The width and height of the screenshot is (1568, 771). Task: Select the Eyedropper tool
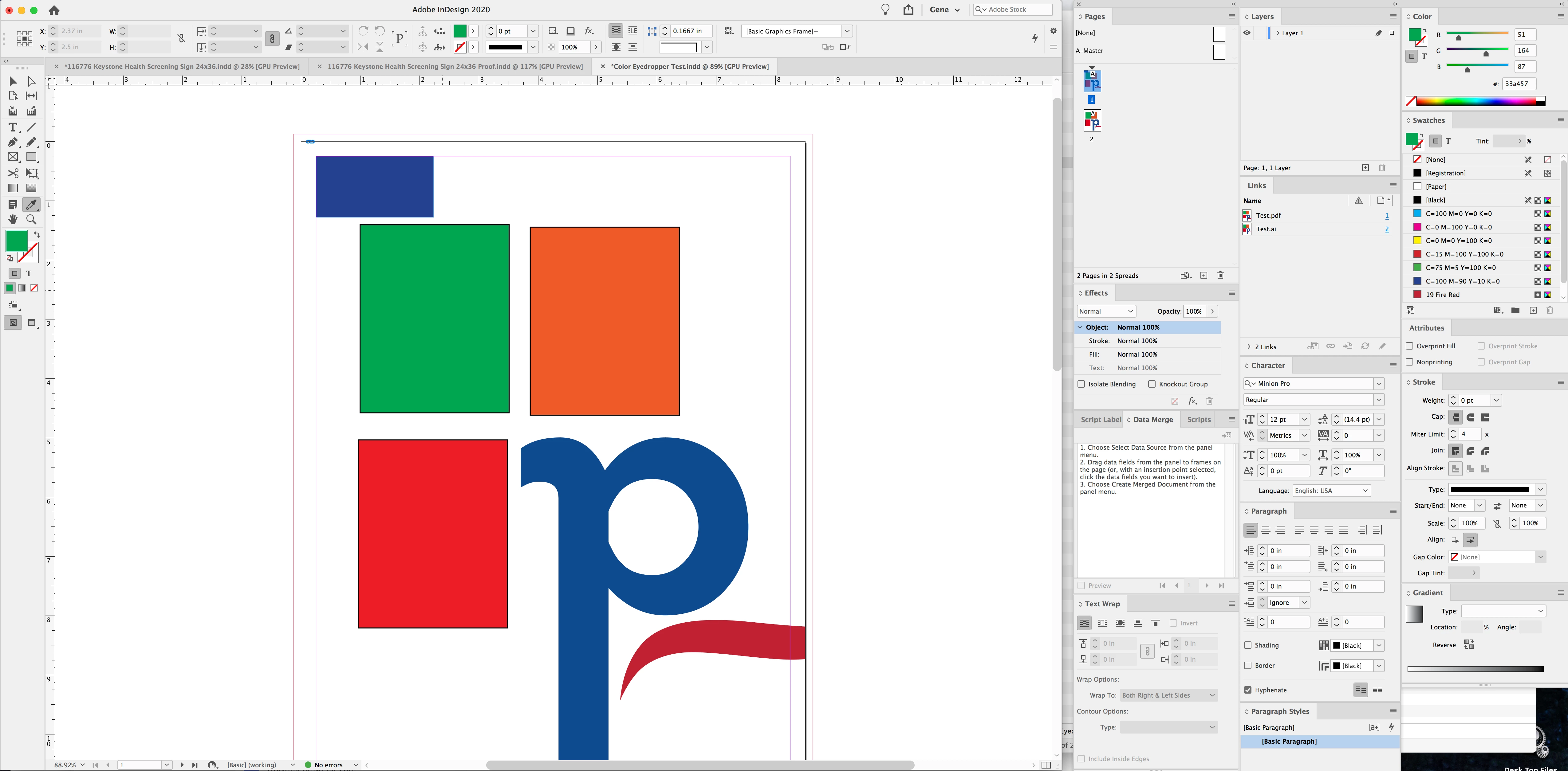pos(31,205)
